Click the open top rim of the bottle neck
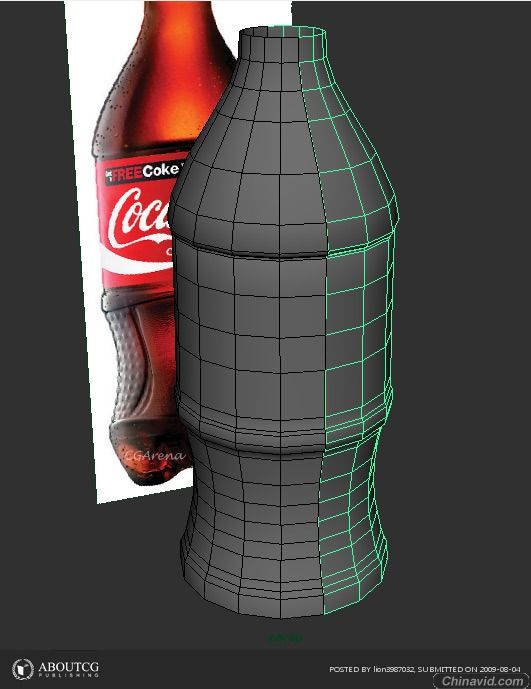Screen dimensions: 531x689 point(283,33)
